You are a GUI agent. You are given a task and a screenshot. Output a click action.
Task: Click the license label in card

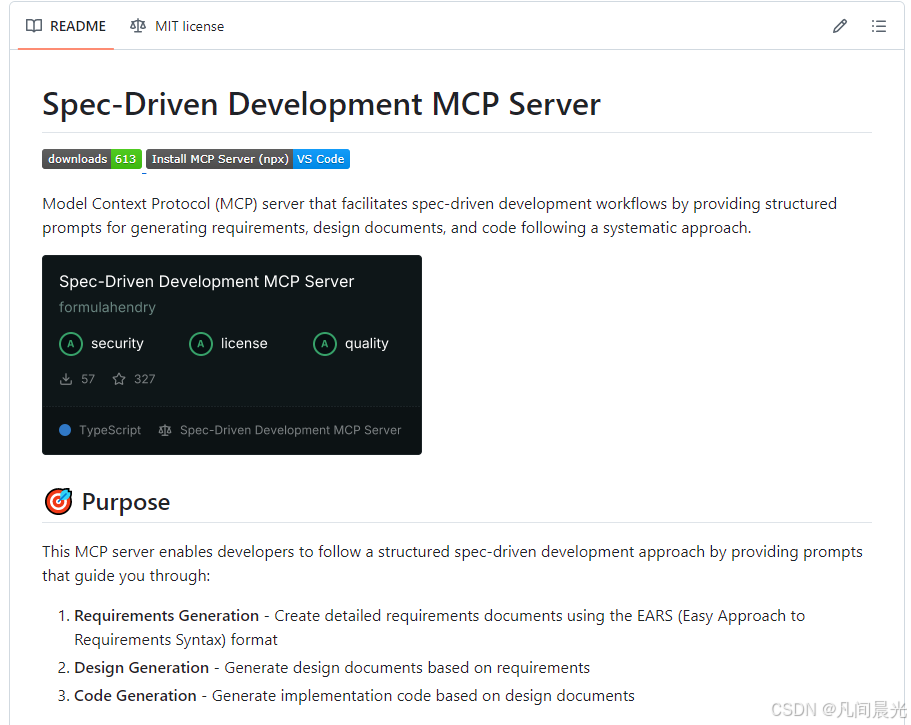(x=244, y=343)
